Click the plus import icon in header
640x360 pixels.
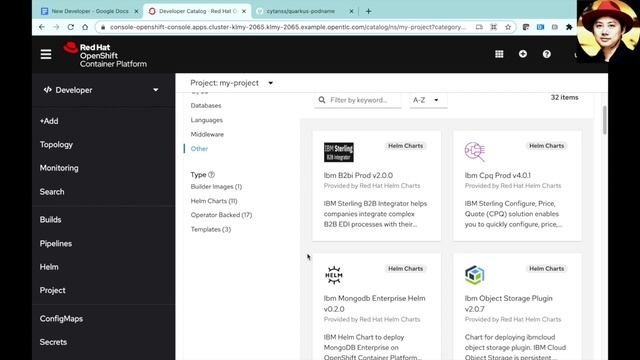523,54
